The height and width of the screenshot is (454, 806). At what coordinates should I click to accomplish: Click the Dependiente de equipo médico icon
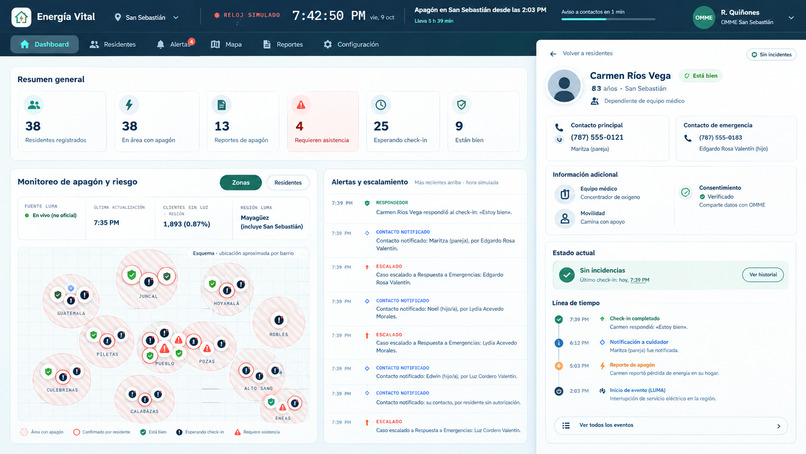pos(595,101)
